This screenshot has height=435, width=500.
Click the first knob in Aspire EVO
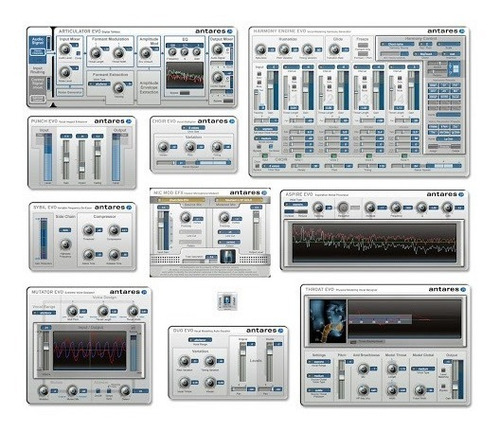(x=318, y=208)
